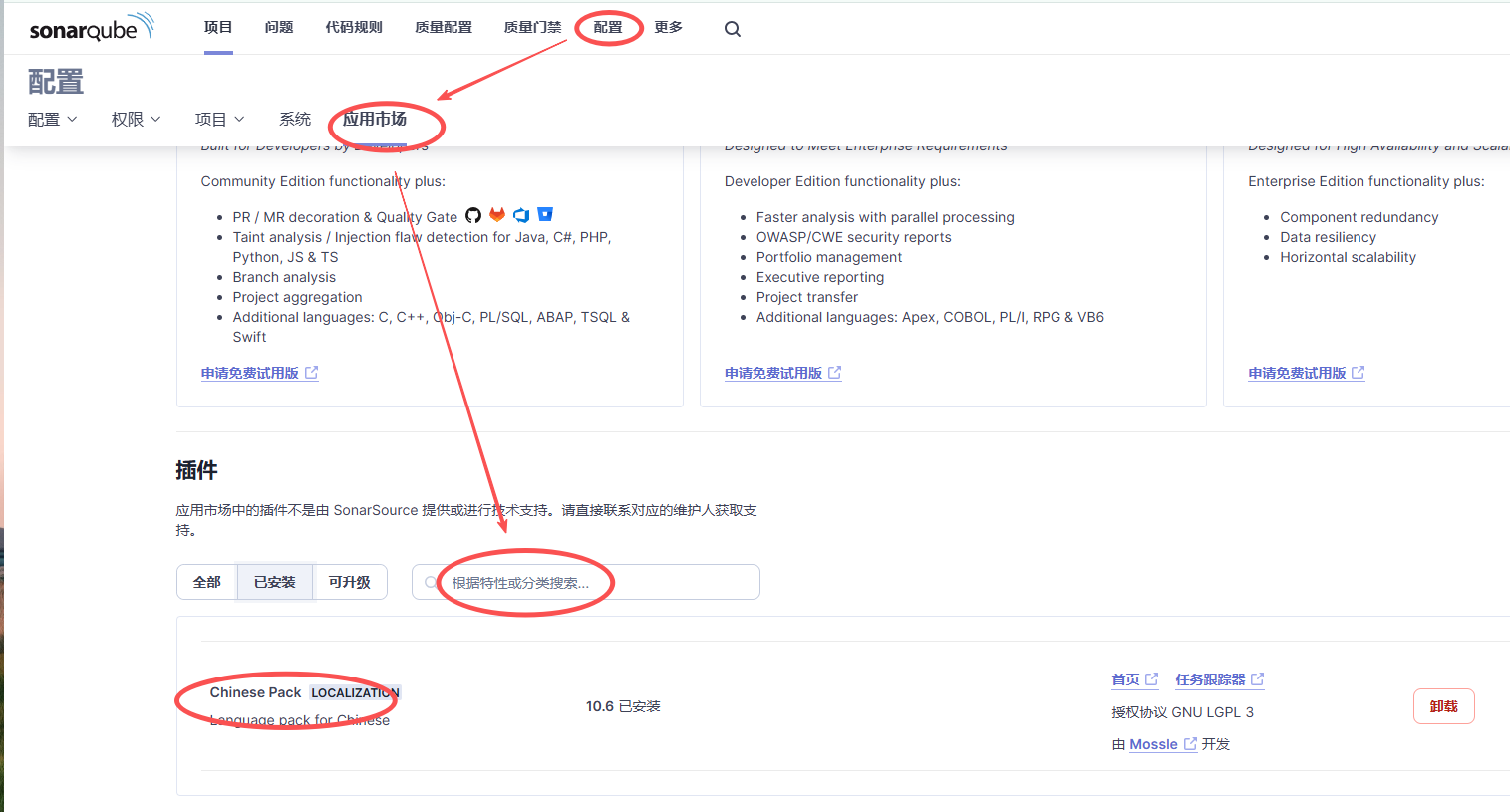The width and height of the screenshot is (1510, 812).
Task: Click 'Executive reporting' list item
Action: [820, 277]
